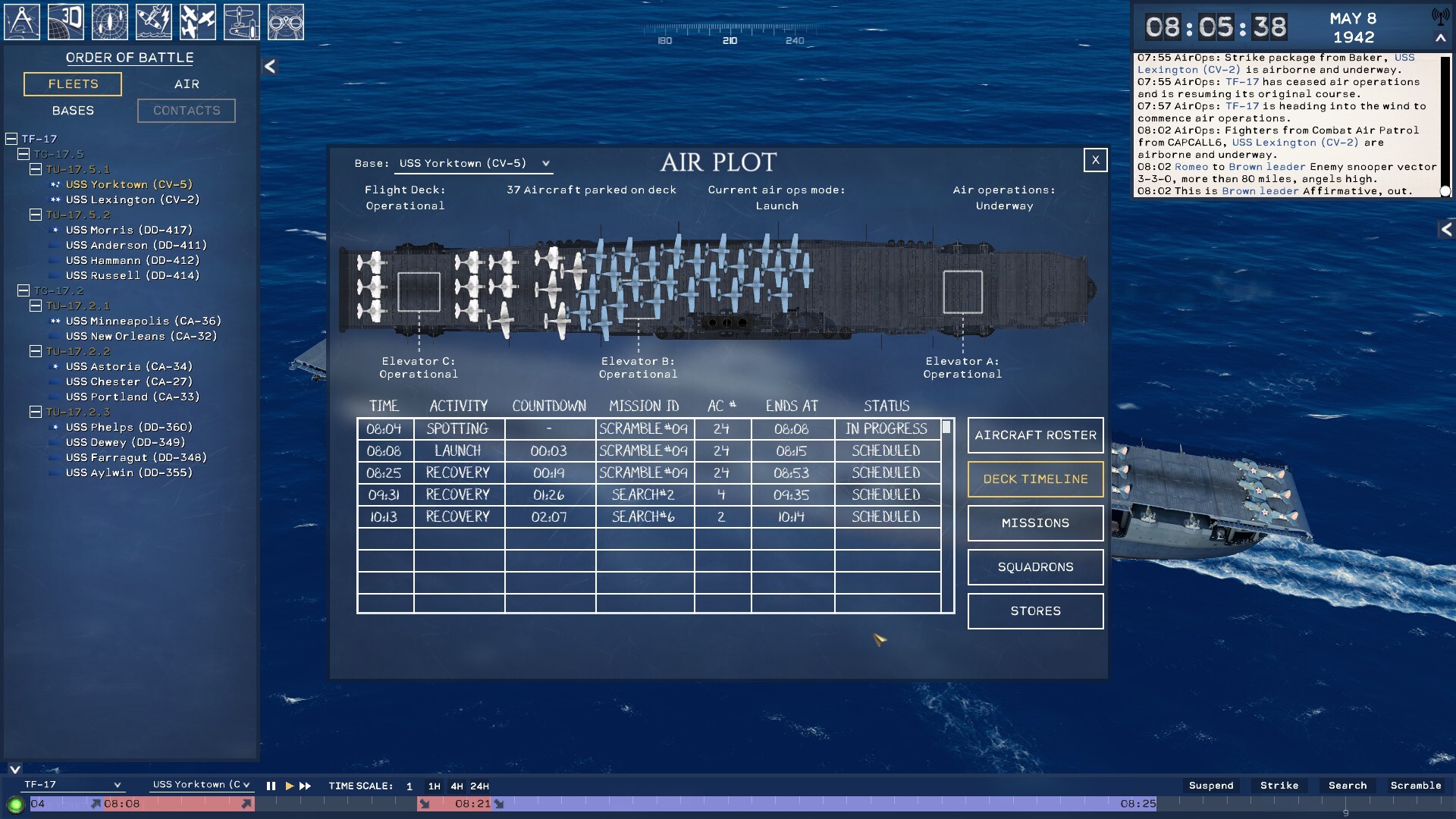Fast forward the simulation
The image size is (1456, 819).
point(305,786)
